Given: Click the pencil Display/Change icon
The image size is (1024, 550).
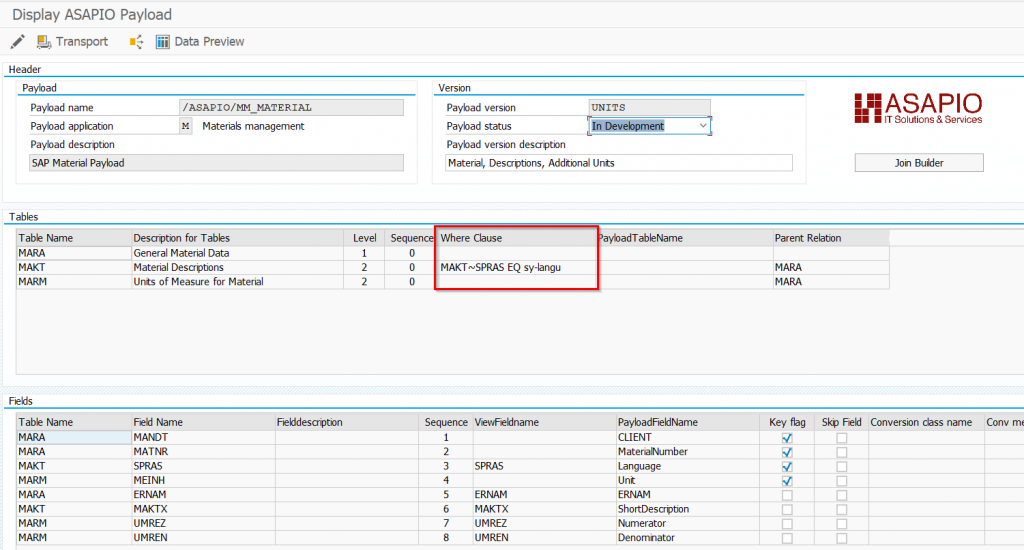Looking at the screenshot, I should coord(17,42).
